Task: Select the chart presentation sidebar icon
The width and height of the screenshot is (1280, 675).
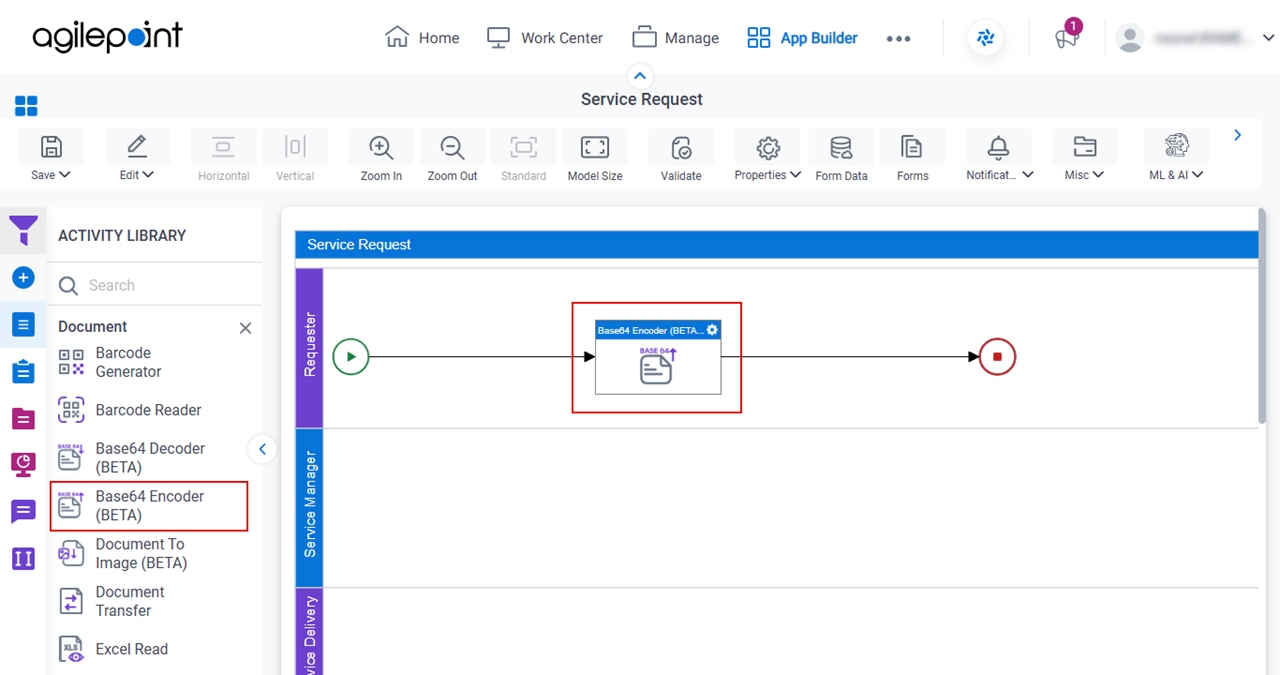Action: tap(23, 464)
